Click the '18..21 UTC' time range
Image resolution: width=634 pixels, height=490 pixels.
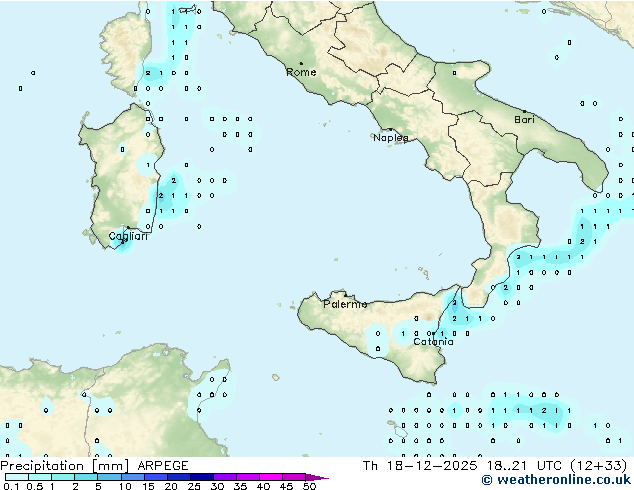click(524, 466)
